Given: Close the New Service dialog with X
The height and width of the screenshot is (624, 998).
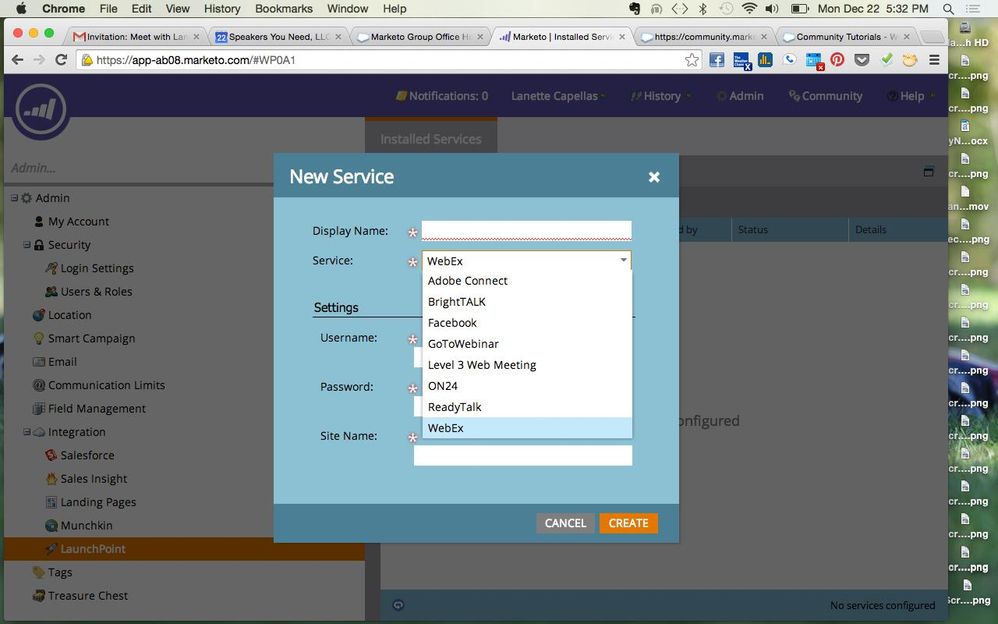Looking at the screenshot, I should coord(654,177).
